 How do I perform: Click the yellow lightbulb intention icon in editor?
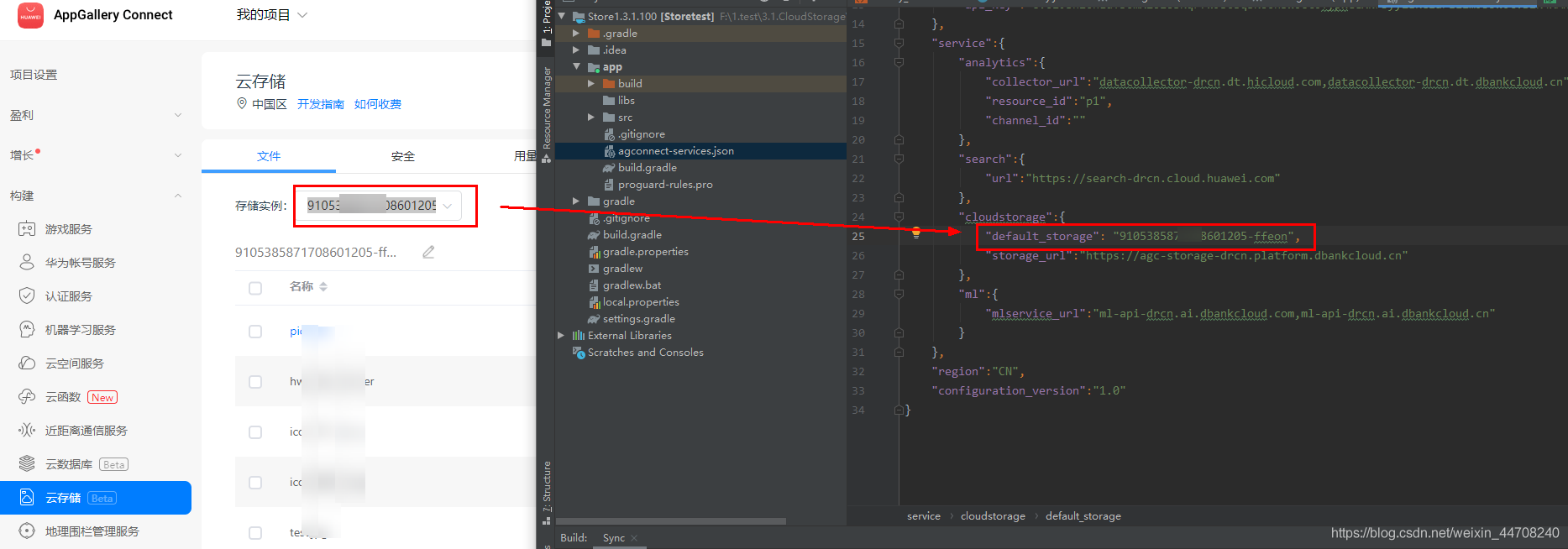pyautogui.click(x=916, y=233)
